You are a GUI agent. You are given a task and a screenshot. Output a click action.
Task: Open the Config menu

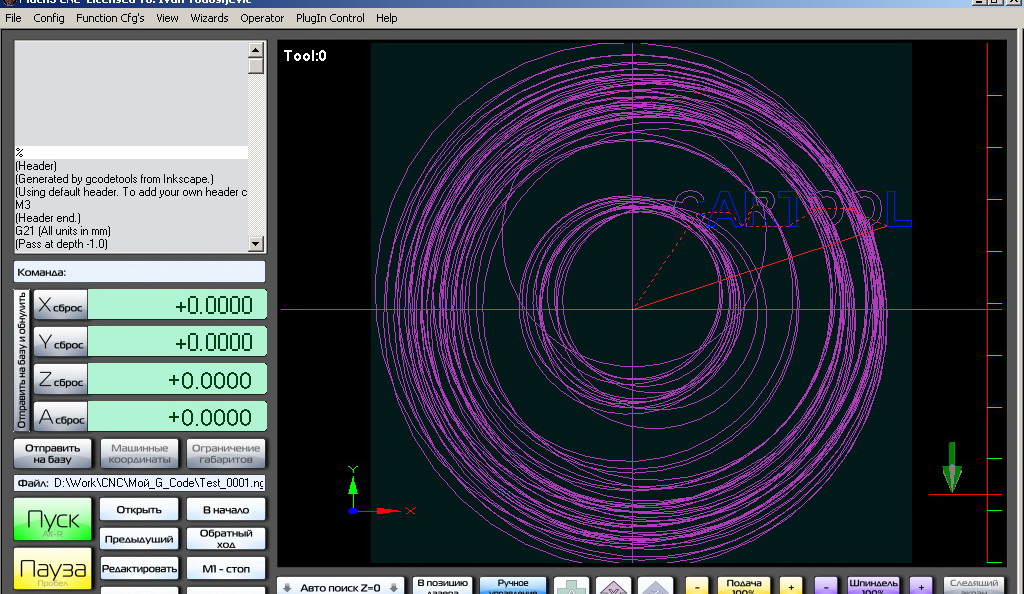49,18
